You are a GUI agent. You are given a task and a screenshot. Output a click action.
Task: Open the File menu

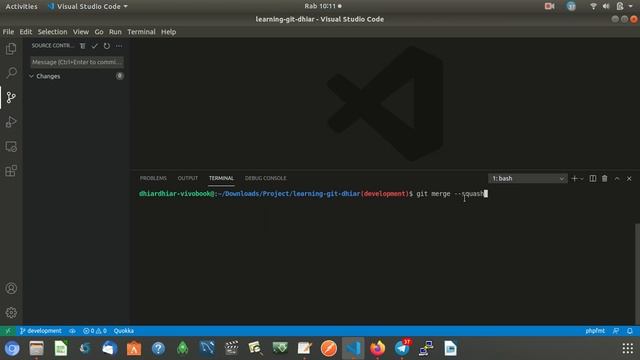pos(8,32)
